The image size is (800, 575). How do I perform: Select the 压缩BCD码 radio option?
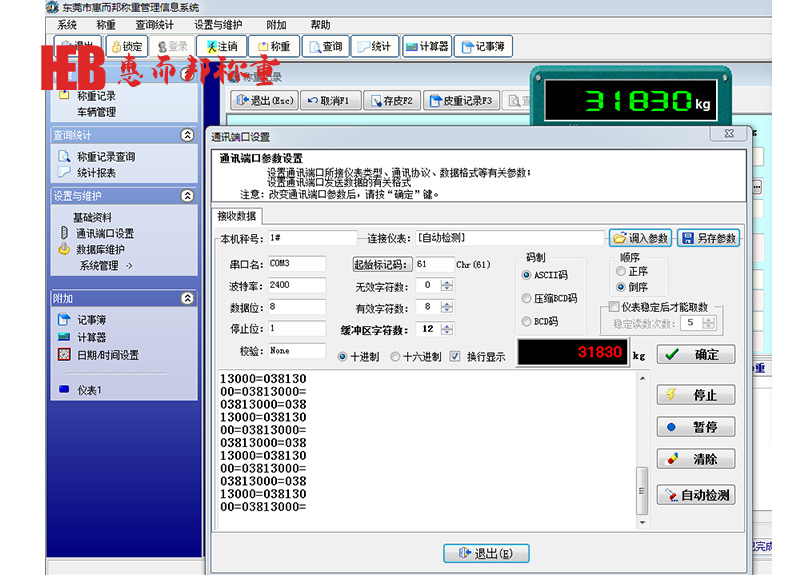527,298
